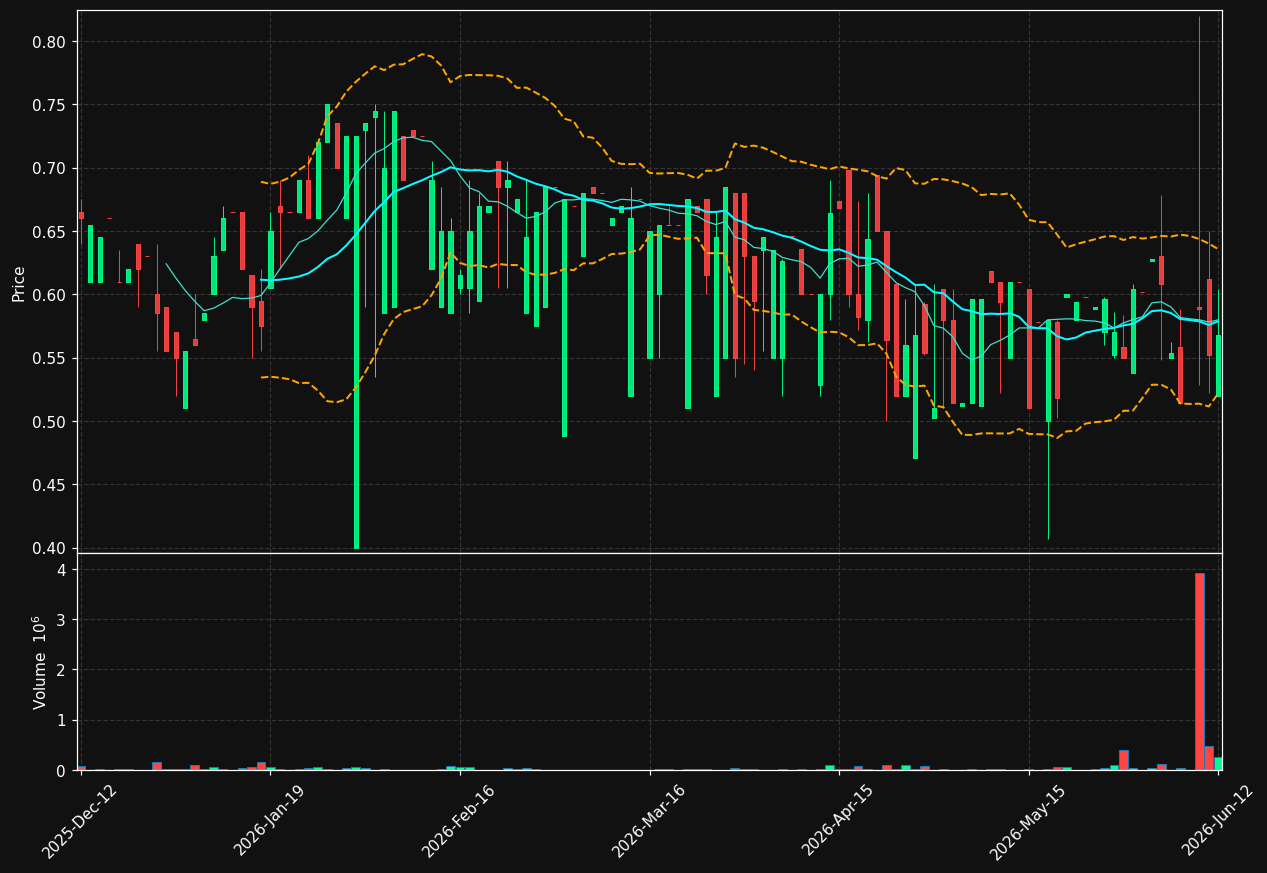Click the Volume 10⁶ axis title
This screenshot has height=873, width=1267.
tap(40, 662)
